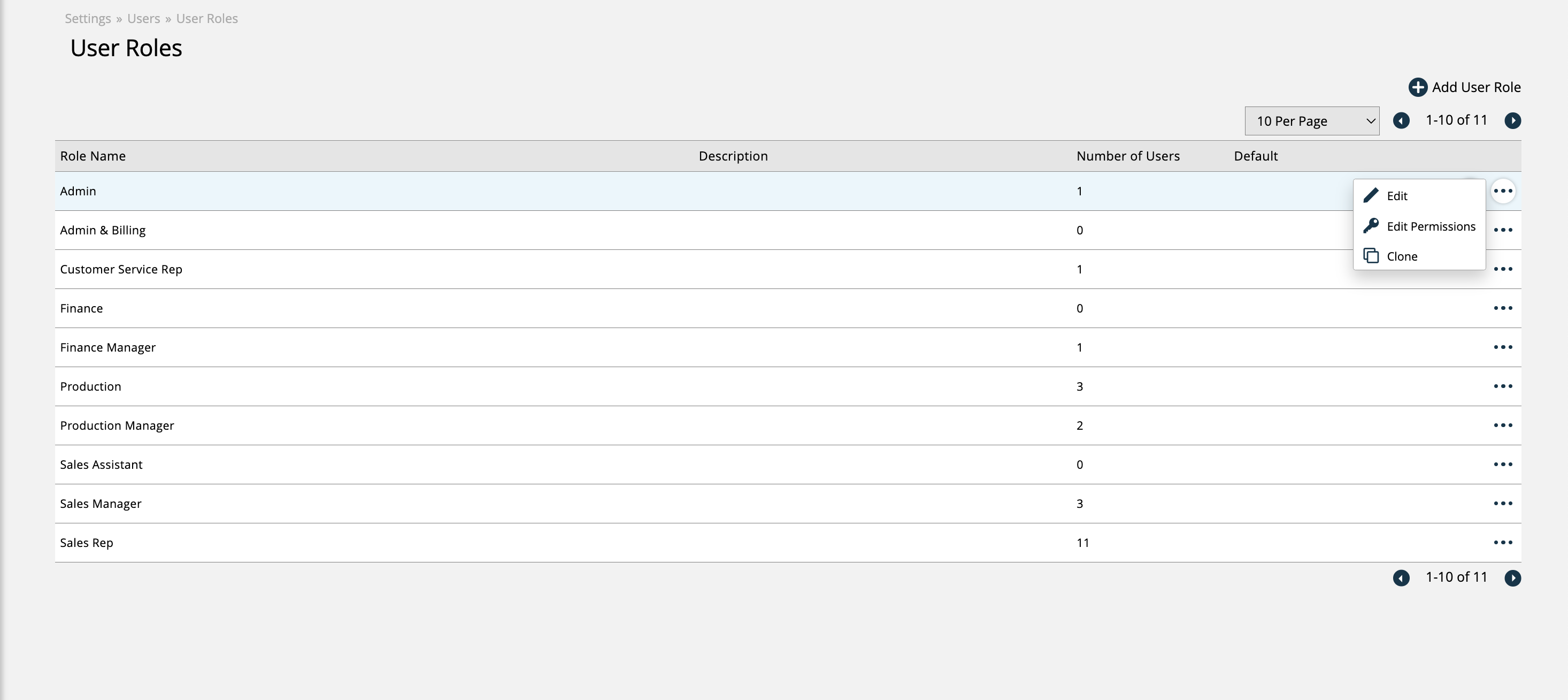Open three-dot menu for Sales Rep
The height and width of the screenshot is (700, 1568).
click(1503, 542)
